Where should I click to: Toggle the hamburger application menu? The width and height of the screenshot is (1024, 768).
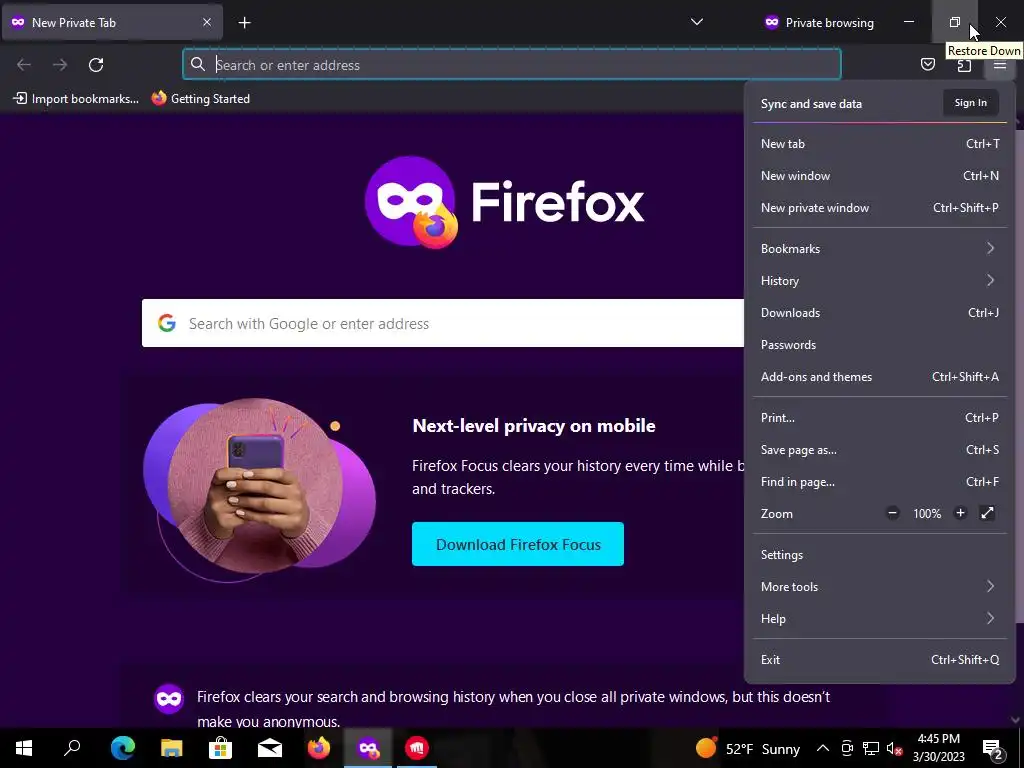click(x=1000, y=65)
